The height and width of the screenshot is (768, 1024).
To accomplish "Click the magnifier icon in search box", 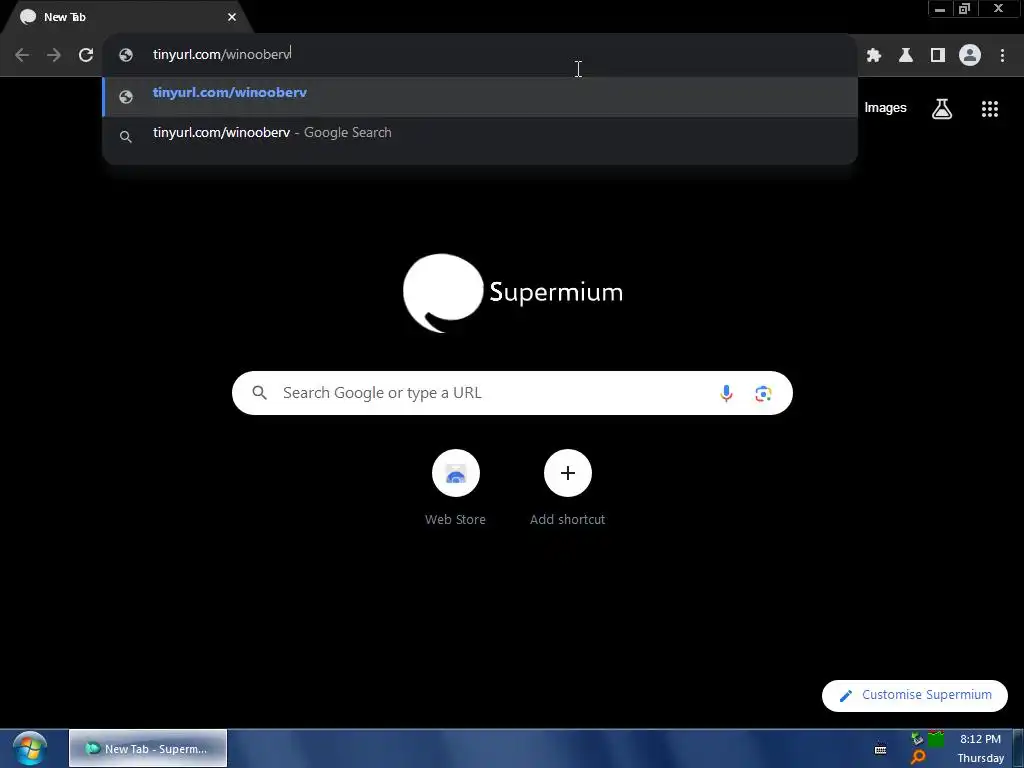I will click(x=259, y=392).
